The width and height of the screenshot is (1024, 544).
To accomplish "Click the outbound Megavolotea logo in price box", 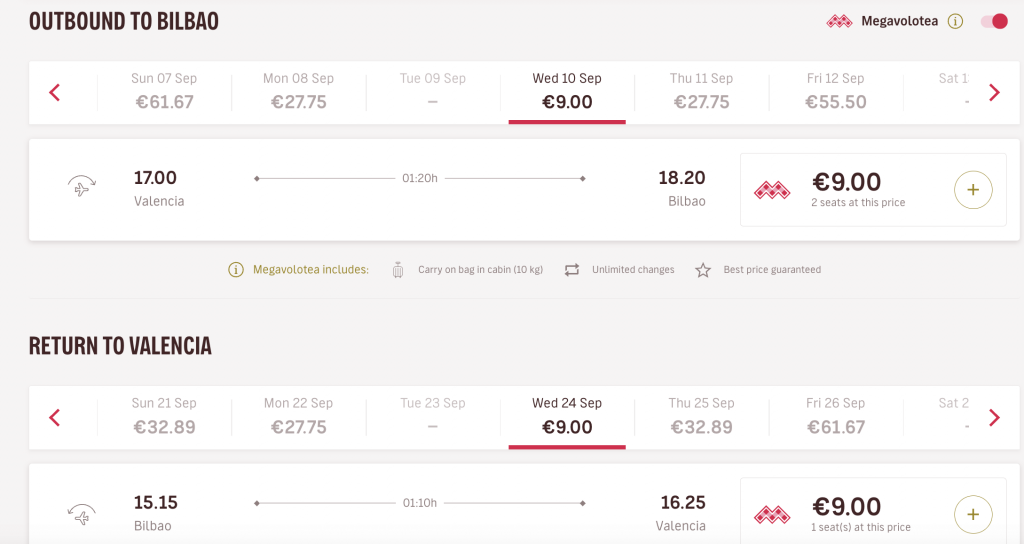I will coord(772,191).
